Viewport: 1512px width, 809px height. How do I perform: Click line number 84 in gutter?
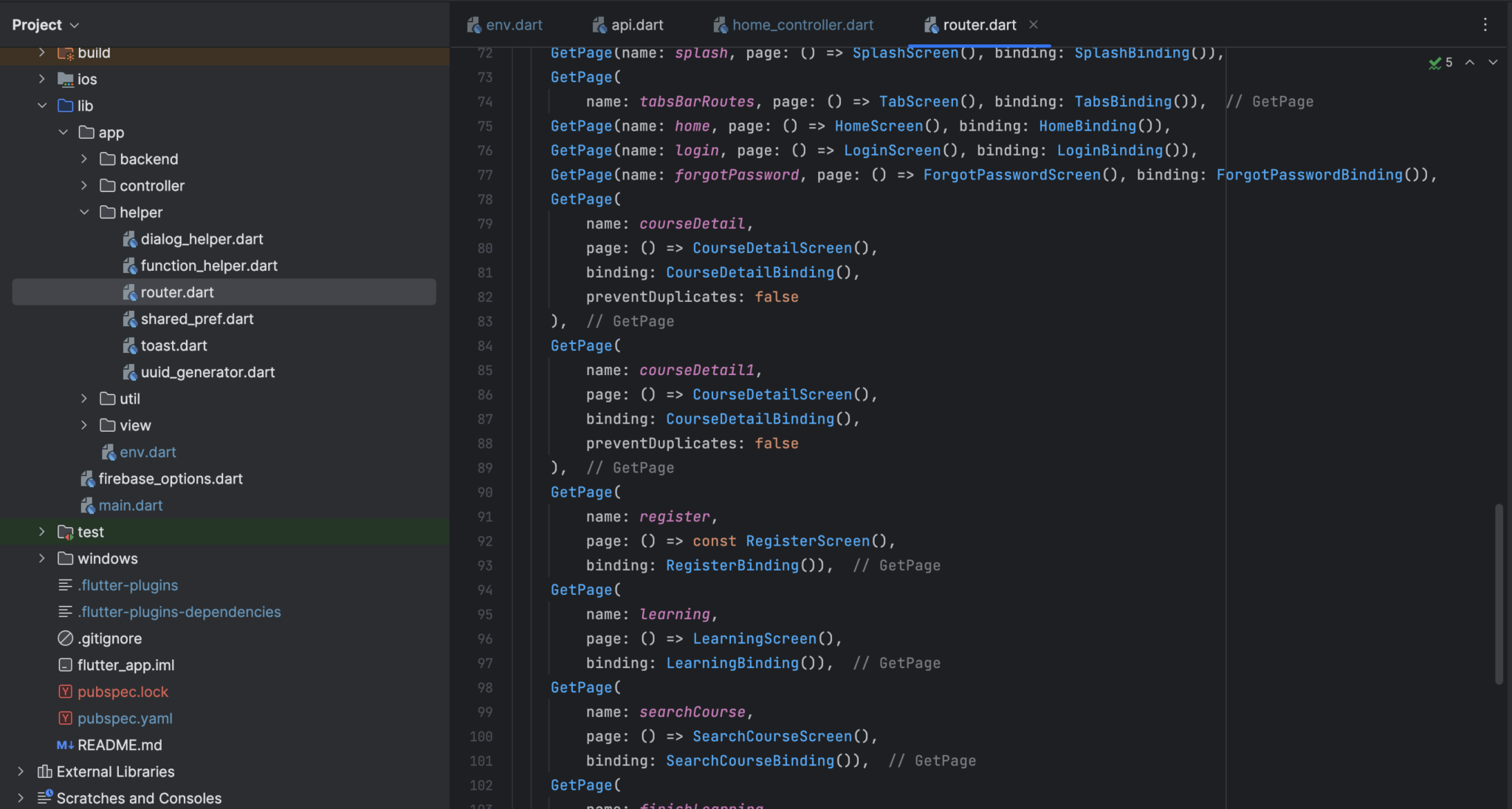coord(485,345)
